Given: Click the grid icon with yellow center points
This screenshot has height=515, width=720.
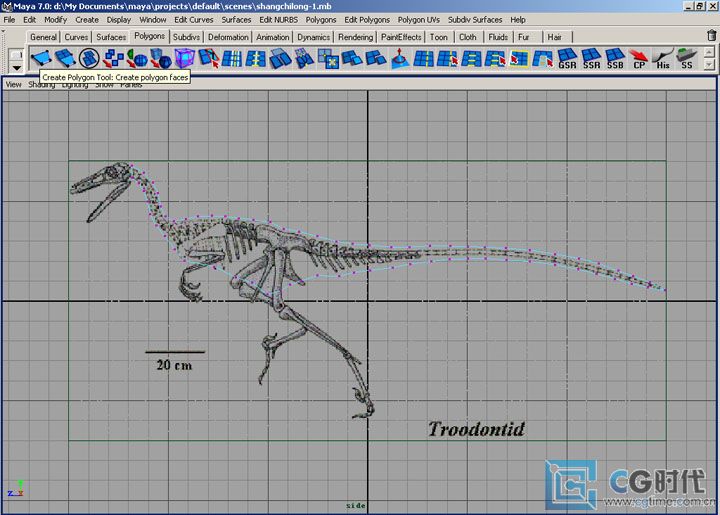Looking at the screenshot, I should click(x=256, y=58).
